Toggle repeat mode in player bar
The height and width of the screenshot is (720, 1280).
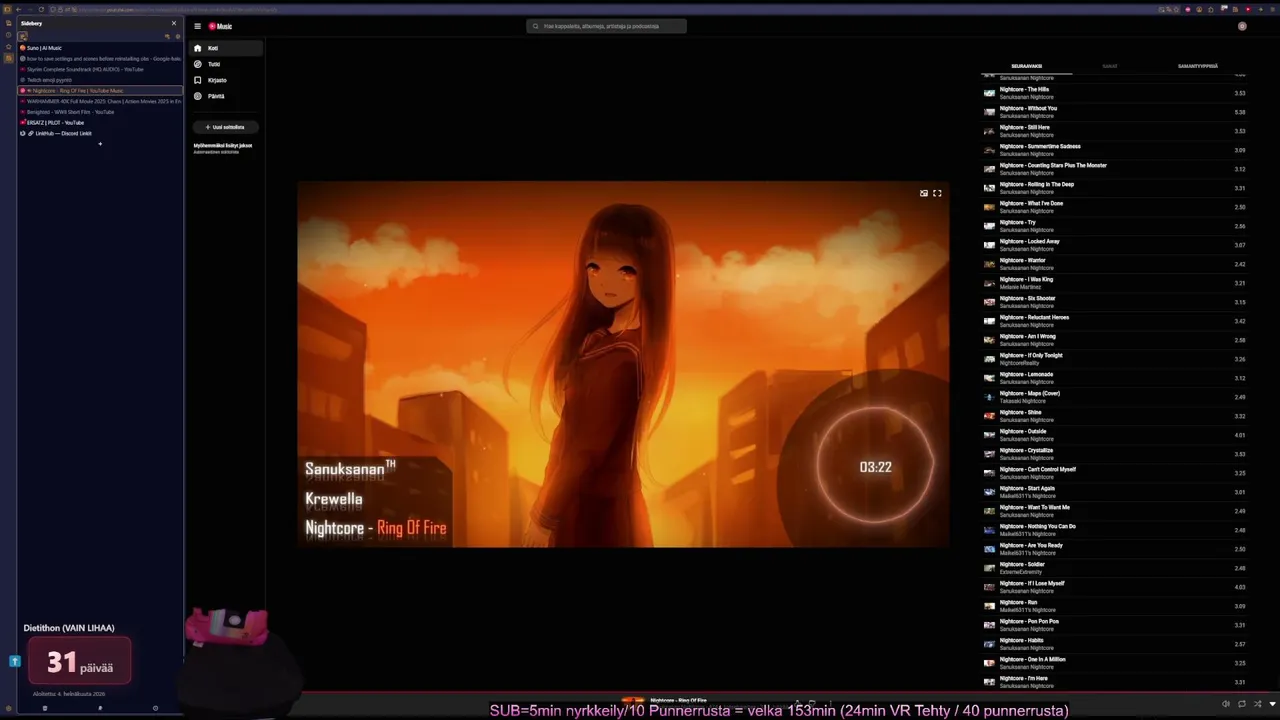[1242, 704]
